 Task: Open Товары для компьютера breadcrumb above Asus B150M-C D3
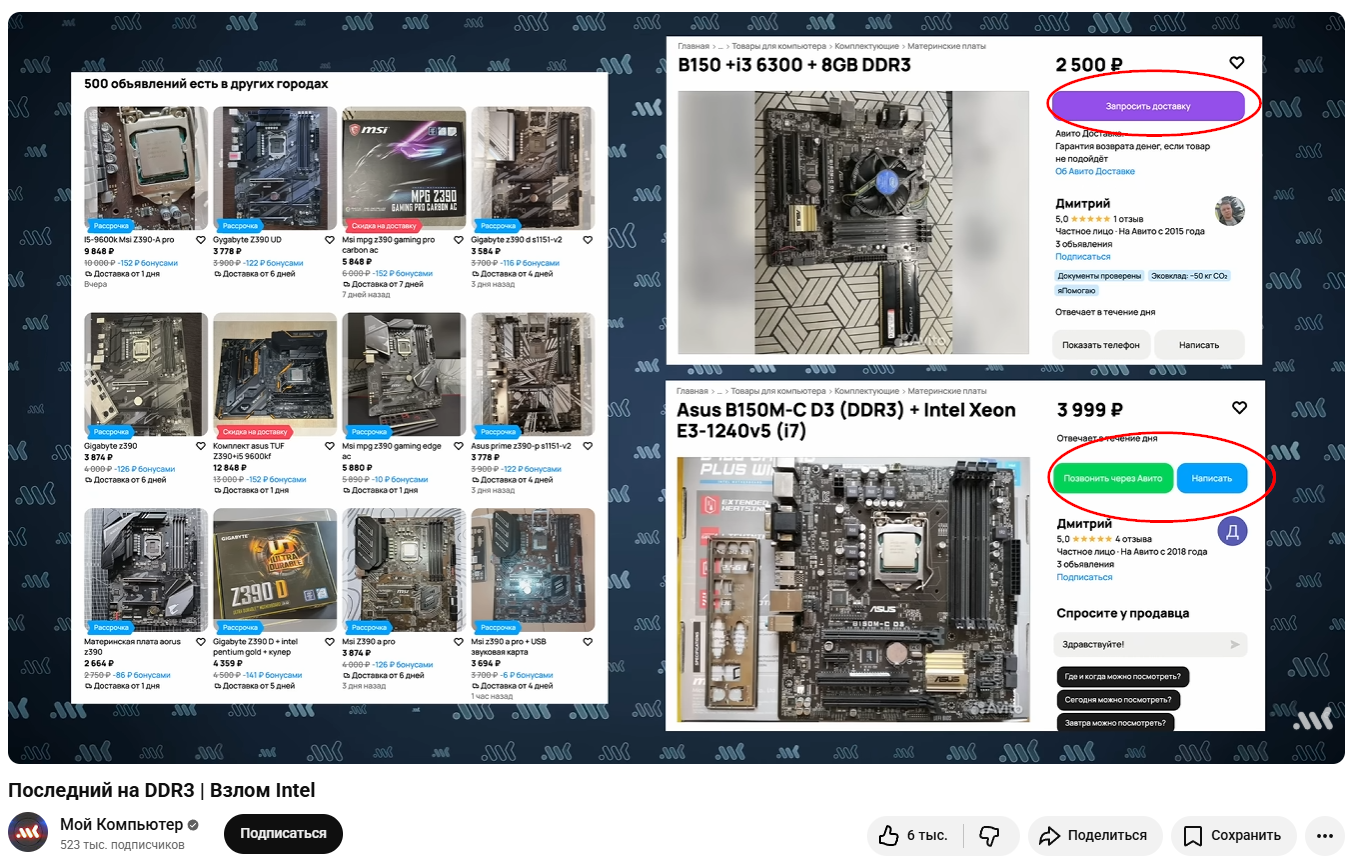pos(778,391)
